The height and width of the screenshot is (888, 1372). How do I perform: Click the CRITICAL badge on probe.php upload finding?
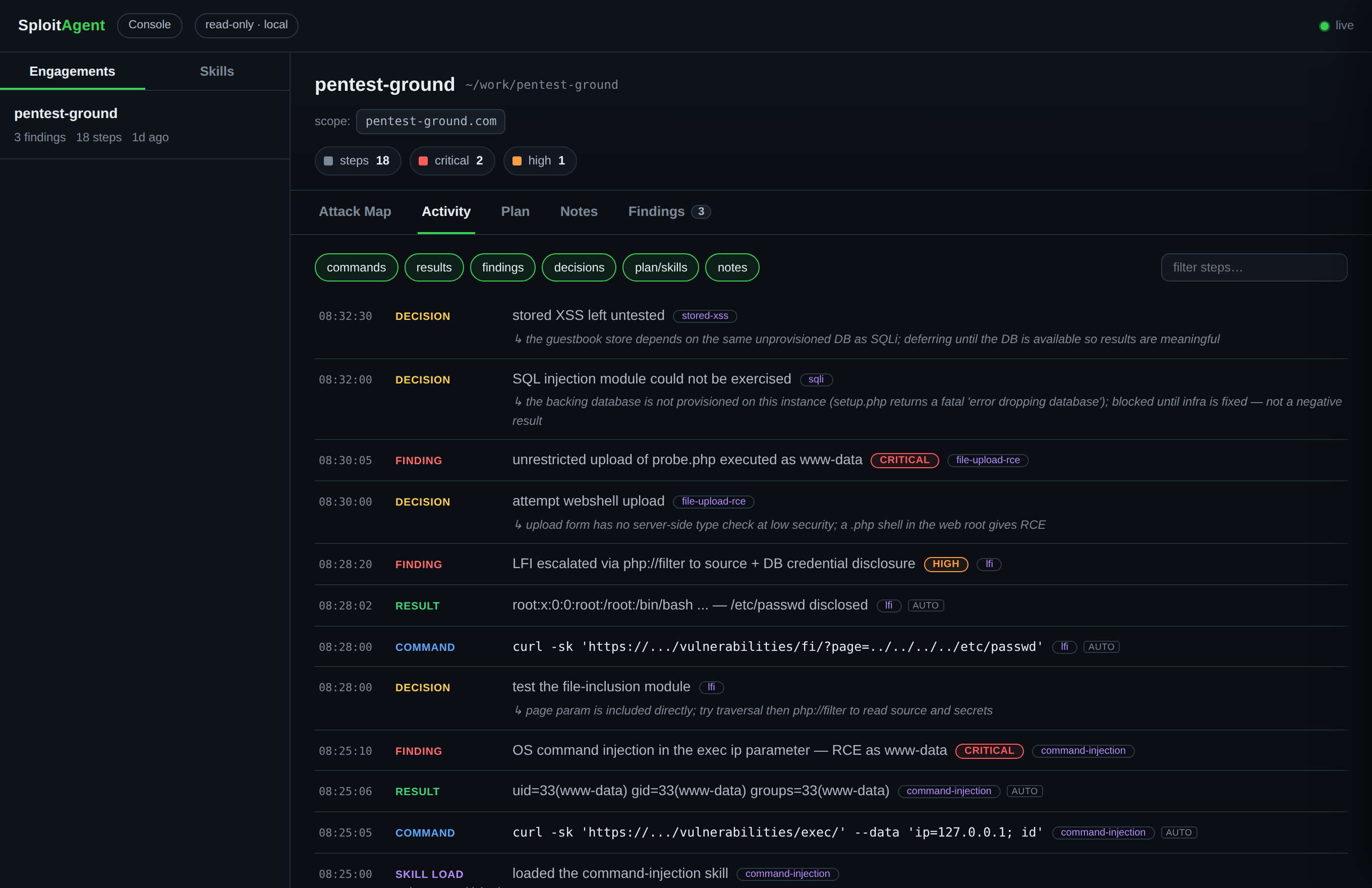[904, 460]
